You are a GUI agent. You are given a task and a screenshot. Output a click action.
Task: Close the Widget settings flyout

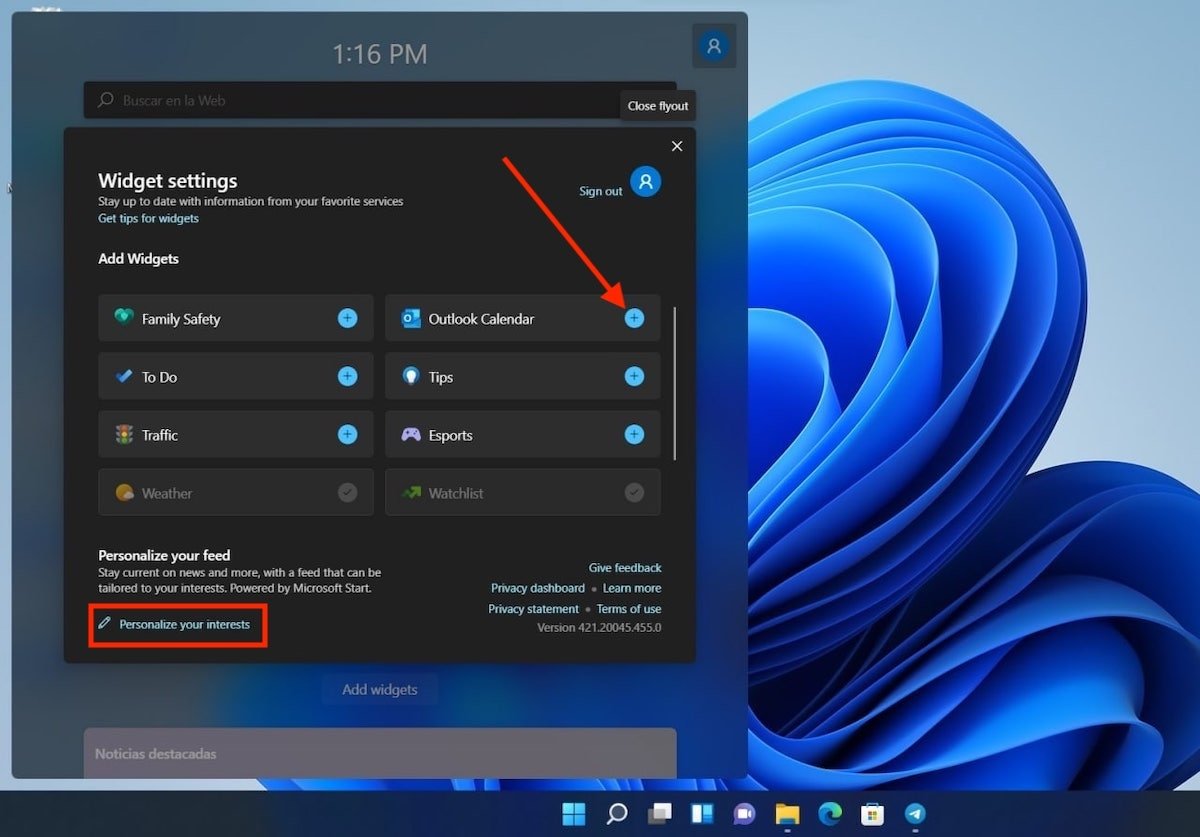pyautogui.click(x=677, y=146)
